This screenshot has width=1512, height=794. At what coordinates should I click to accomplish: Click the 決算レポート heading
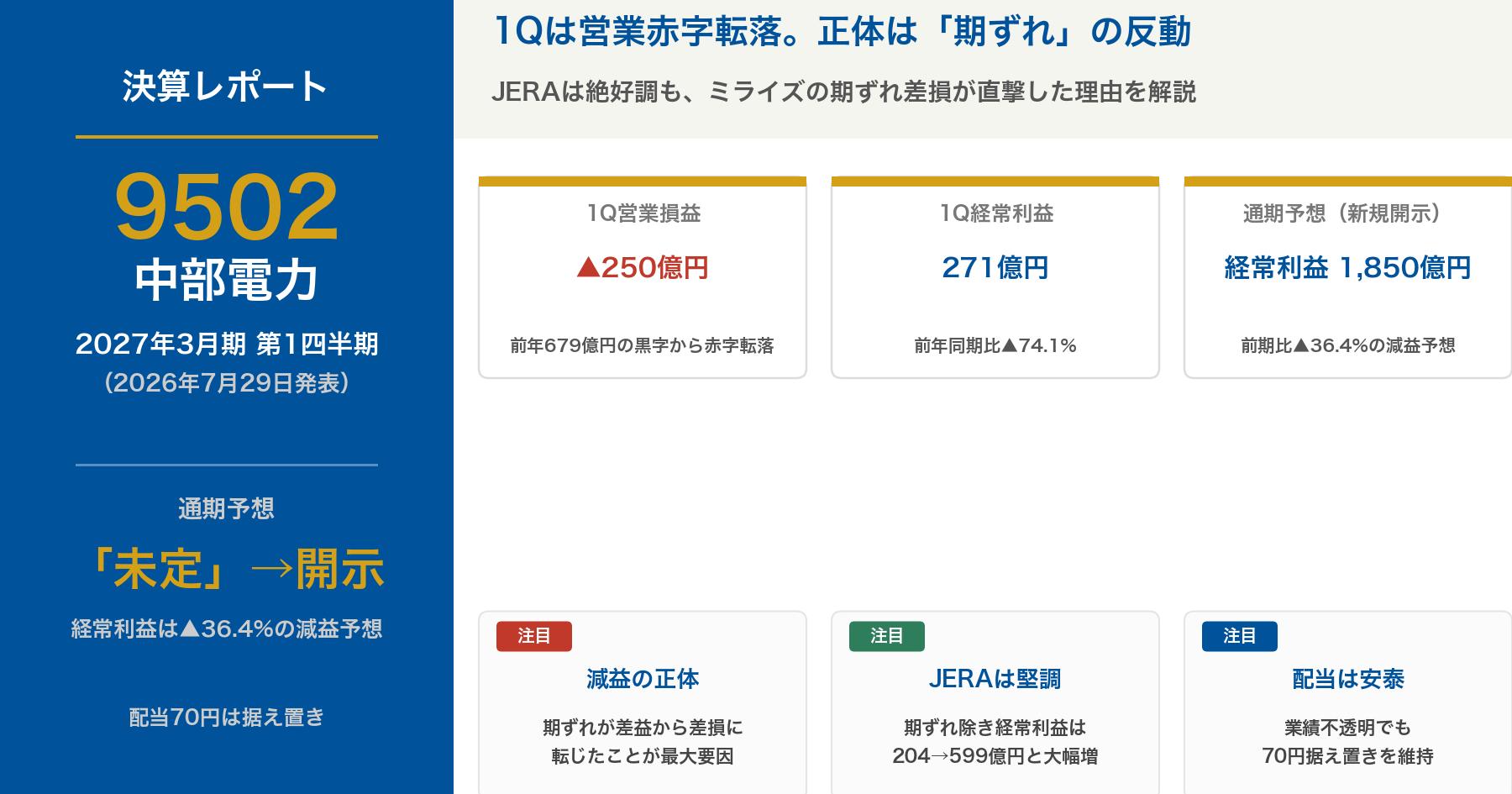click(226, 87)
